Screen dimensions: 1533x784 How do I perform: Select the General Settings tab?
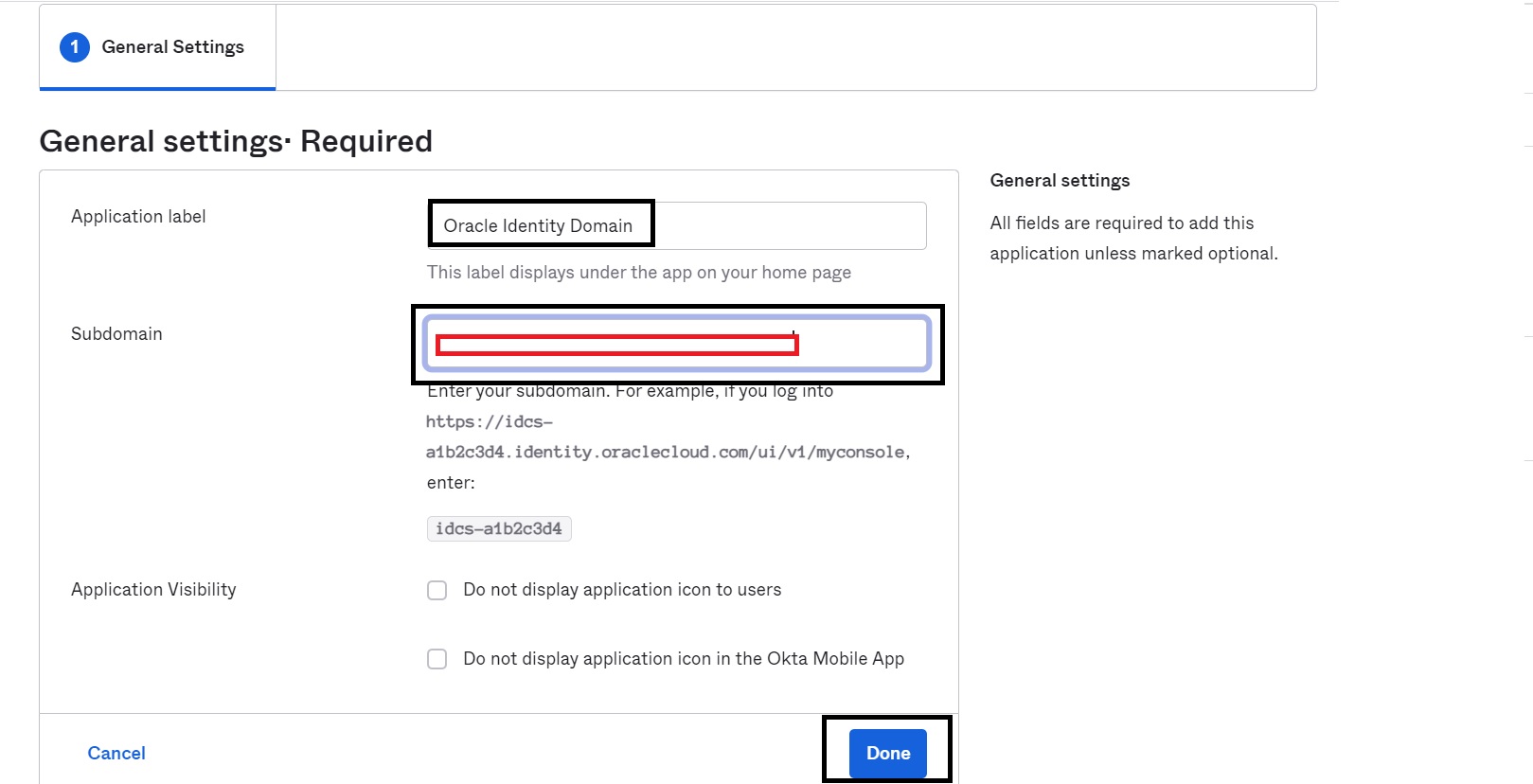(x=157, y=47)
